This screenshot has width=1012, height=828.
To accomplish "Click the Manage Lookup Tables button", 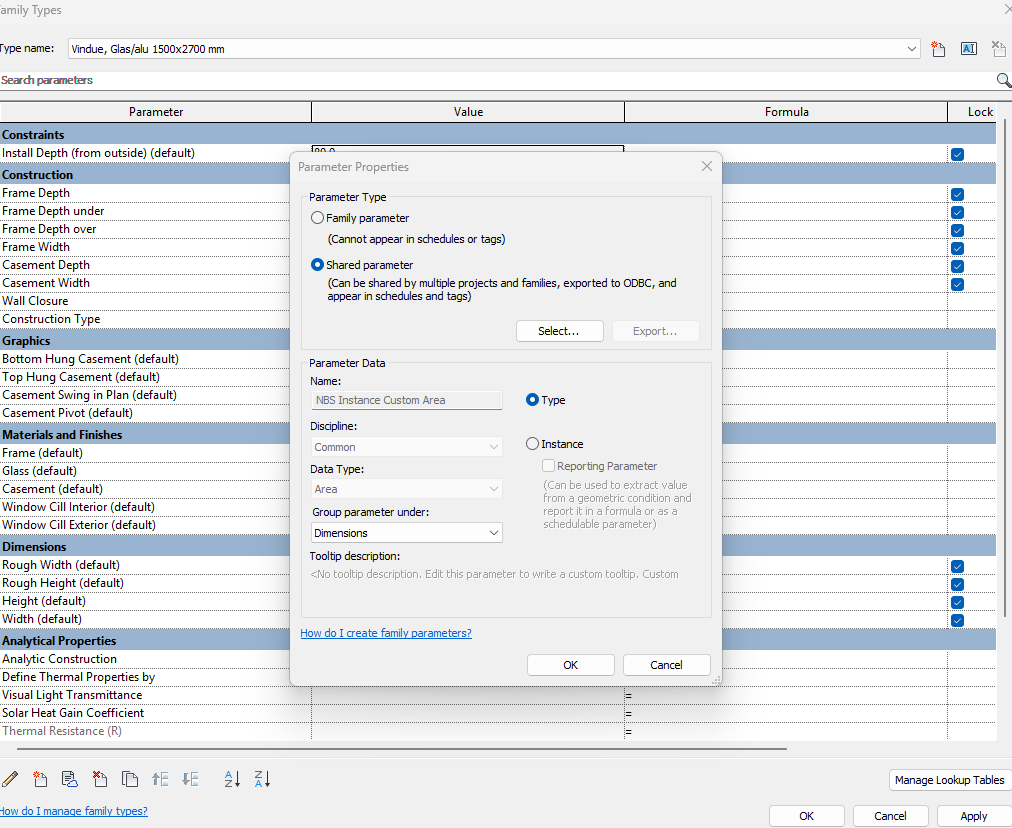I will [x=949, y=780].
